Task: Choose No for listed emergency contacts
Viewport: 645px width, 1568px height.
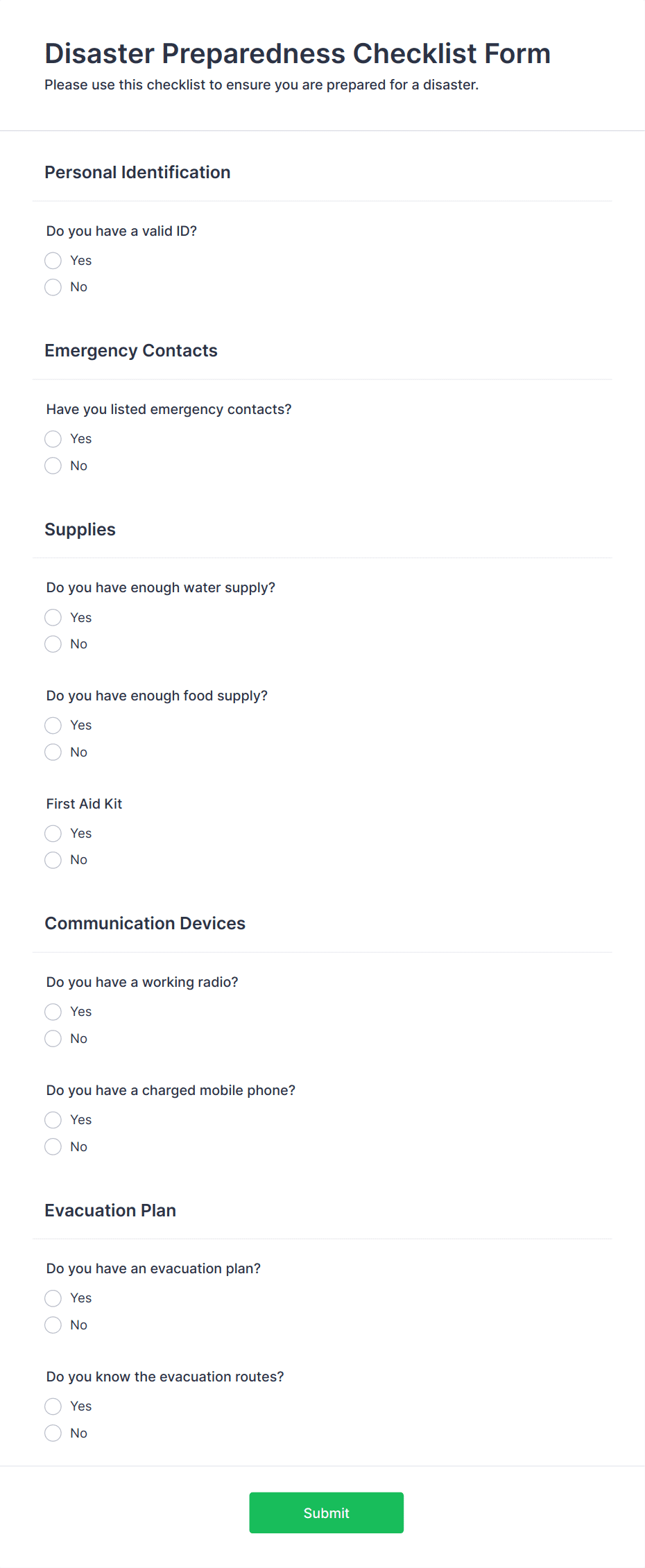Action: point(53,466)
